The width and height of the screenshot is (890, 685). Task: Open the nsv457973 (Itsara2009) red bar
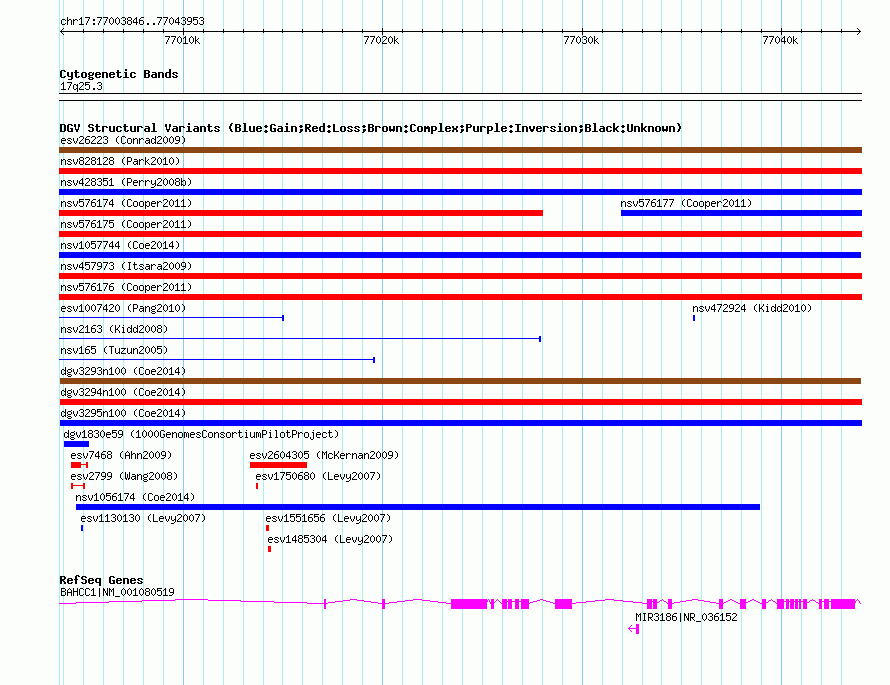coord(460,276)
